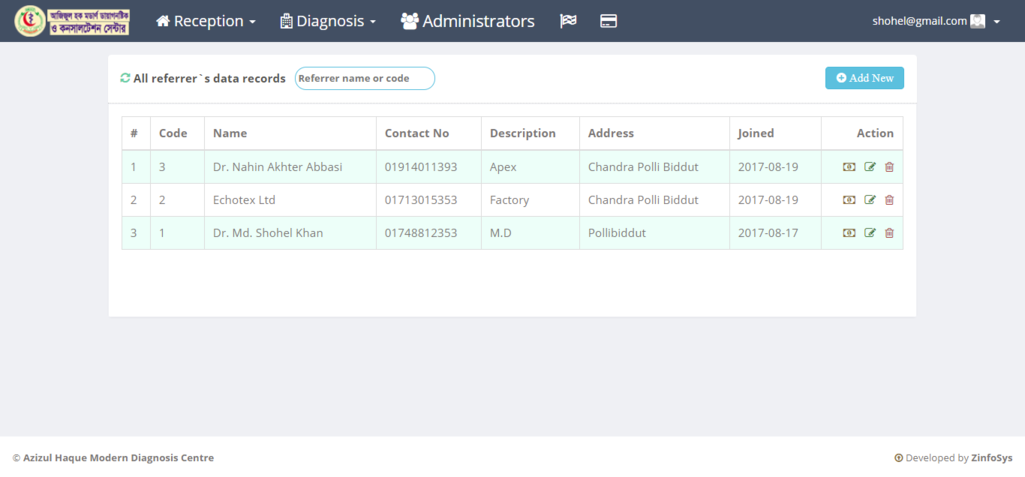1025x477 pixels.
Task: Select the Echotex Ltd name cell
Action: pos(244,200)
